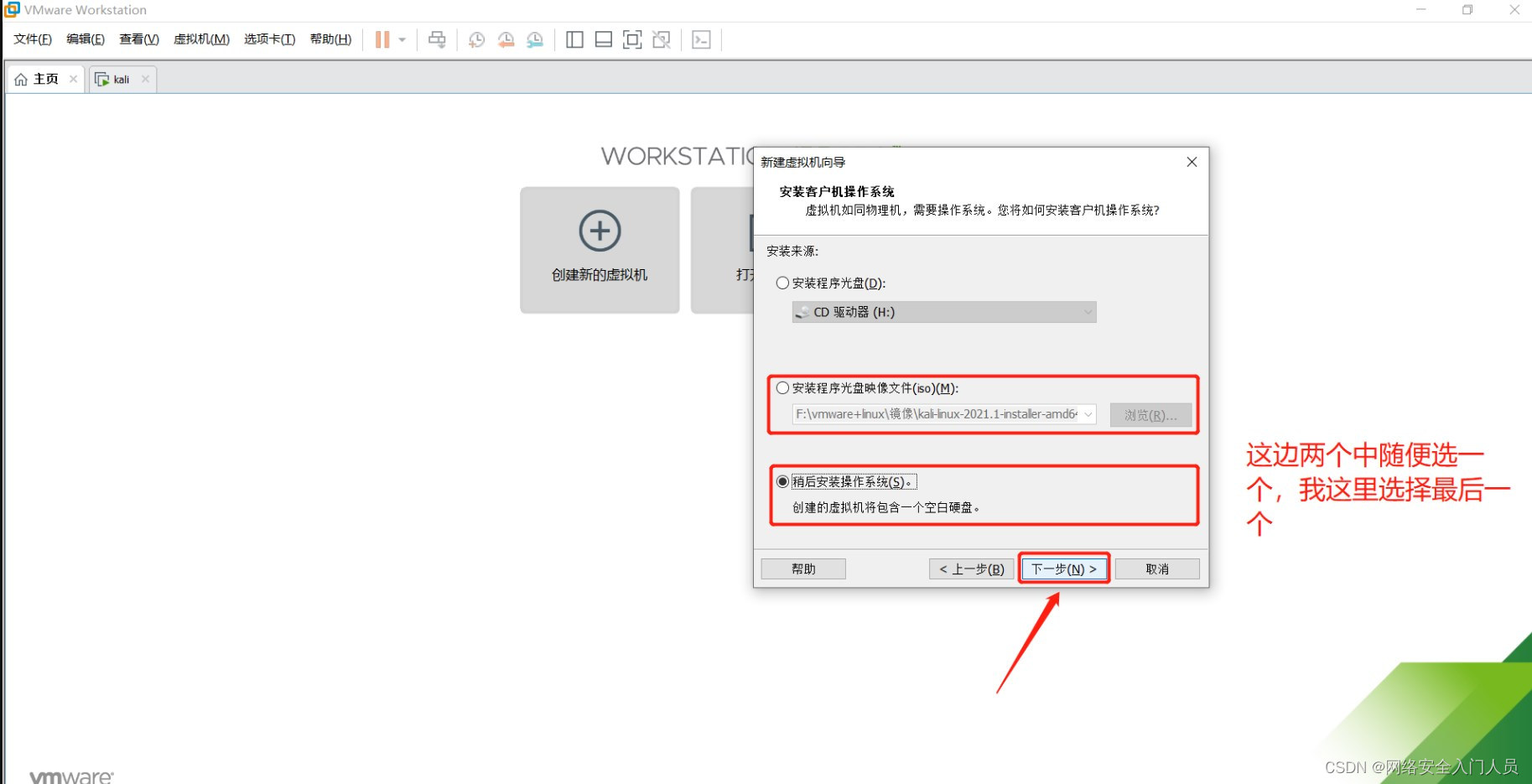The image size is (1532, 784).
Task: Click the revert to snapshot icon
Action: tap(506, 39)
